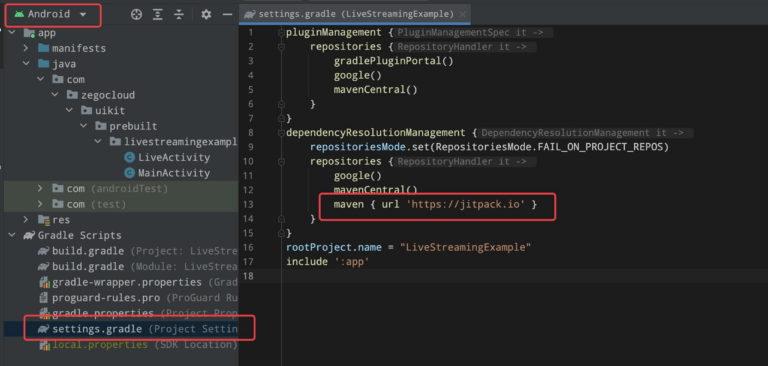Click the MainActivity class icon
Image resolution: width=768 pixels, height=366 pixels.
(x=130, y=173)
